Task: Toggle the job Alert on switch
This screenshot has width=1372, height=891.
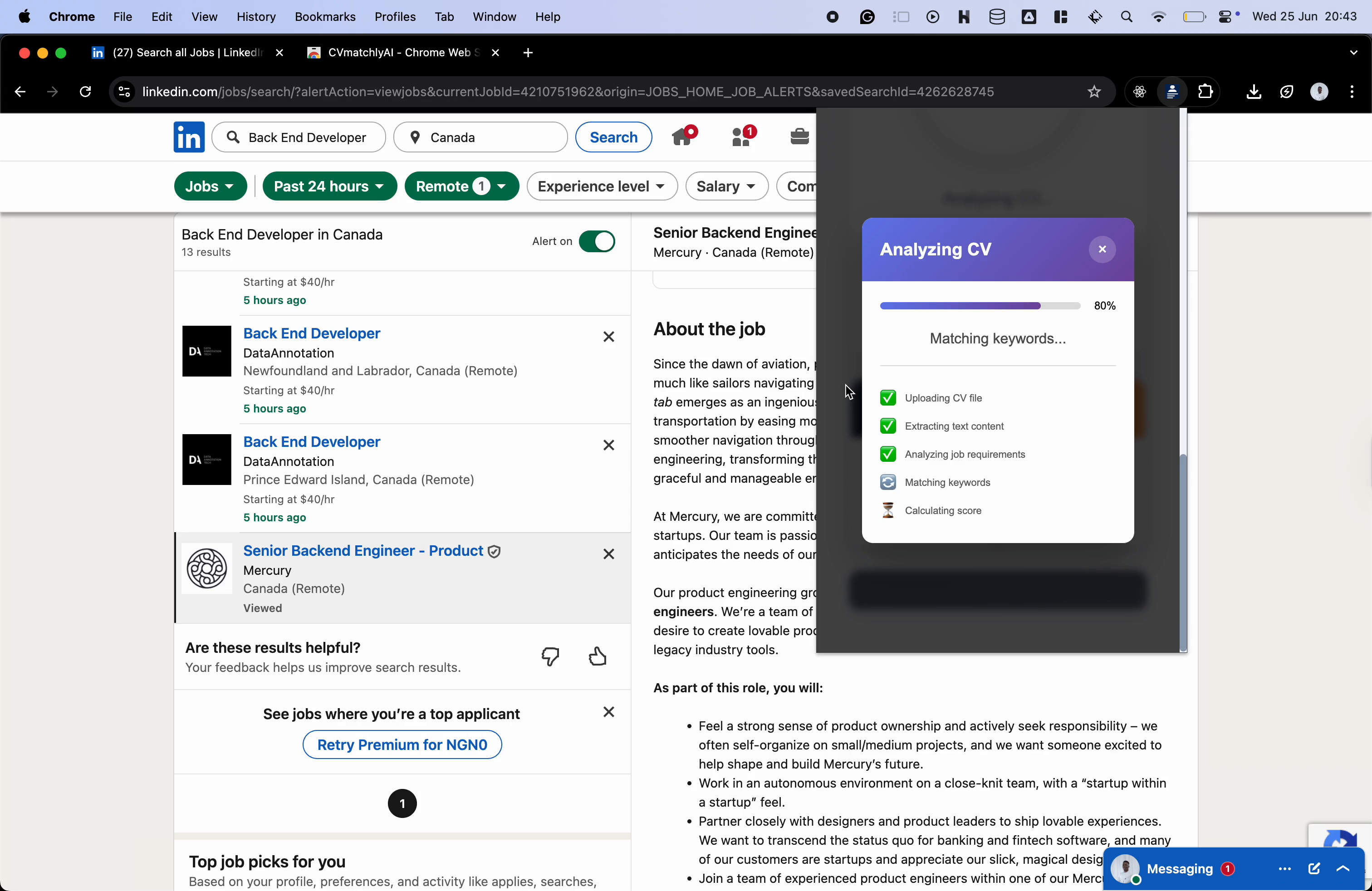Action: (597, 241)
